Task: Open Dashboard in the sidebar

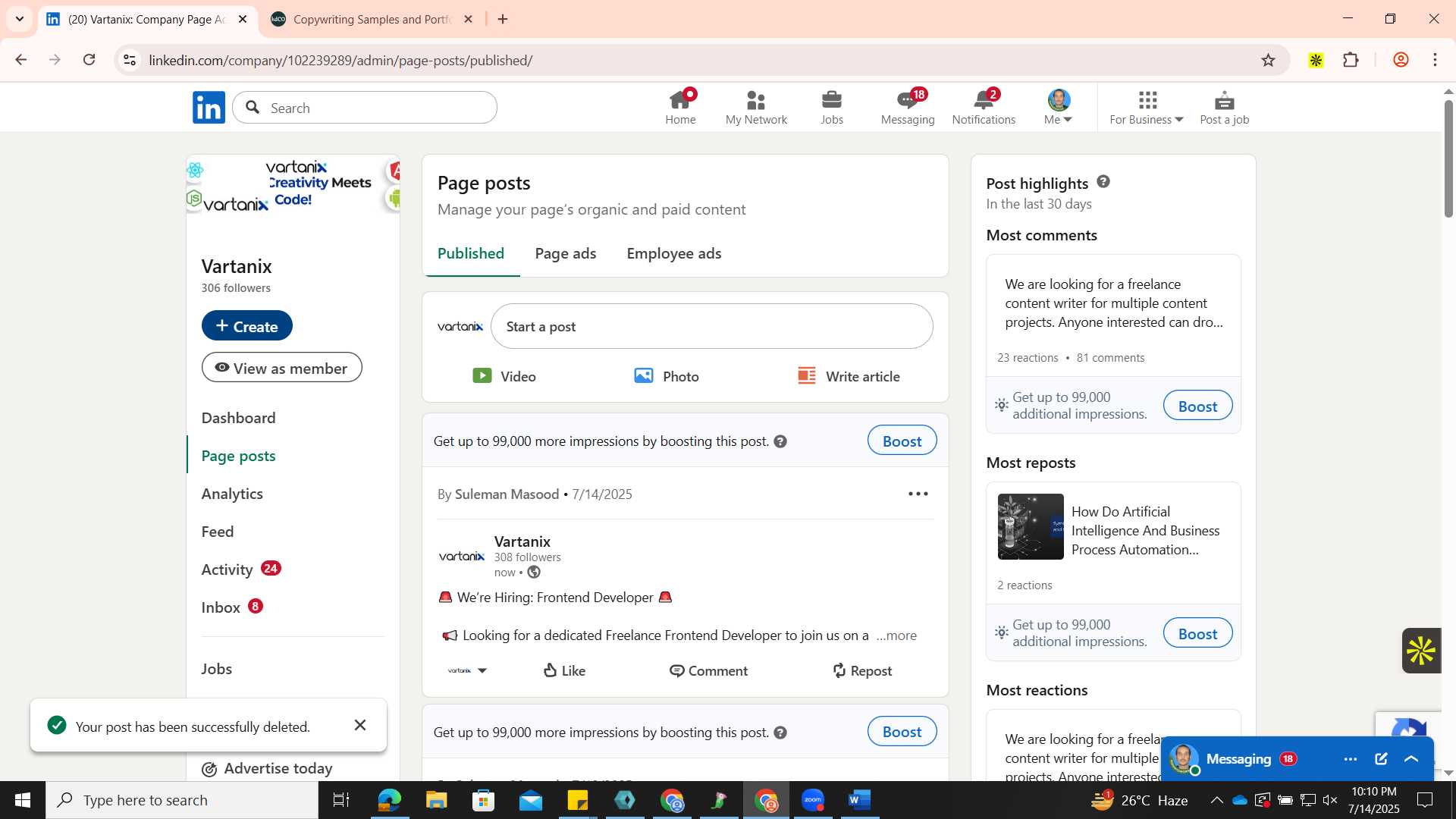Action: pos(238,418)
